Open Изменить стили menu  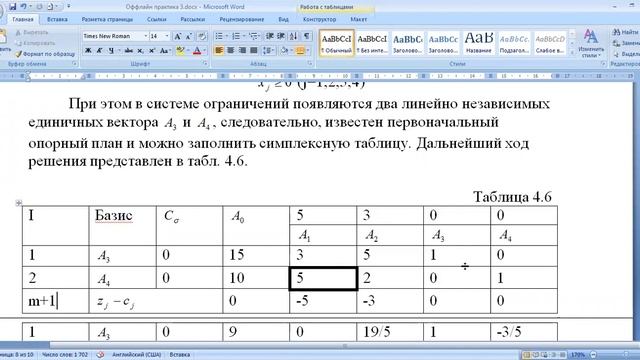(x=591, y=44)
